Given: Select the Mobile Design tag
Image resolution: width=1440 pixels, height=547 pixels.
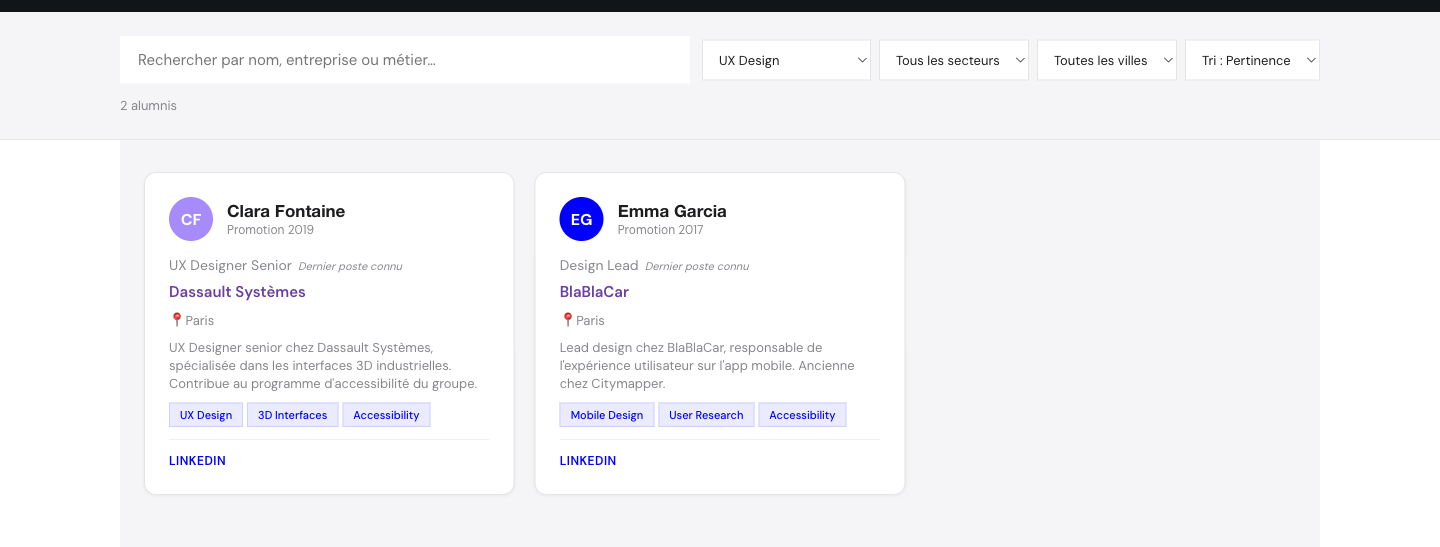Looking at the screenshot, I should 607,415.
